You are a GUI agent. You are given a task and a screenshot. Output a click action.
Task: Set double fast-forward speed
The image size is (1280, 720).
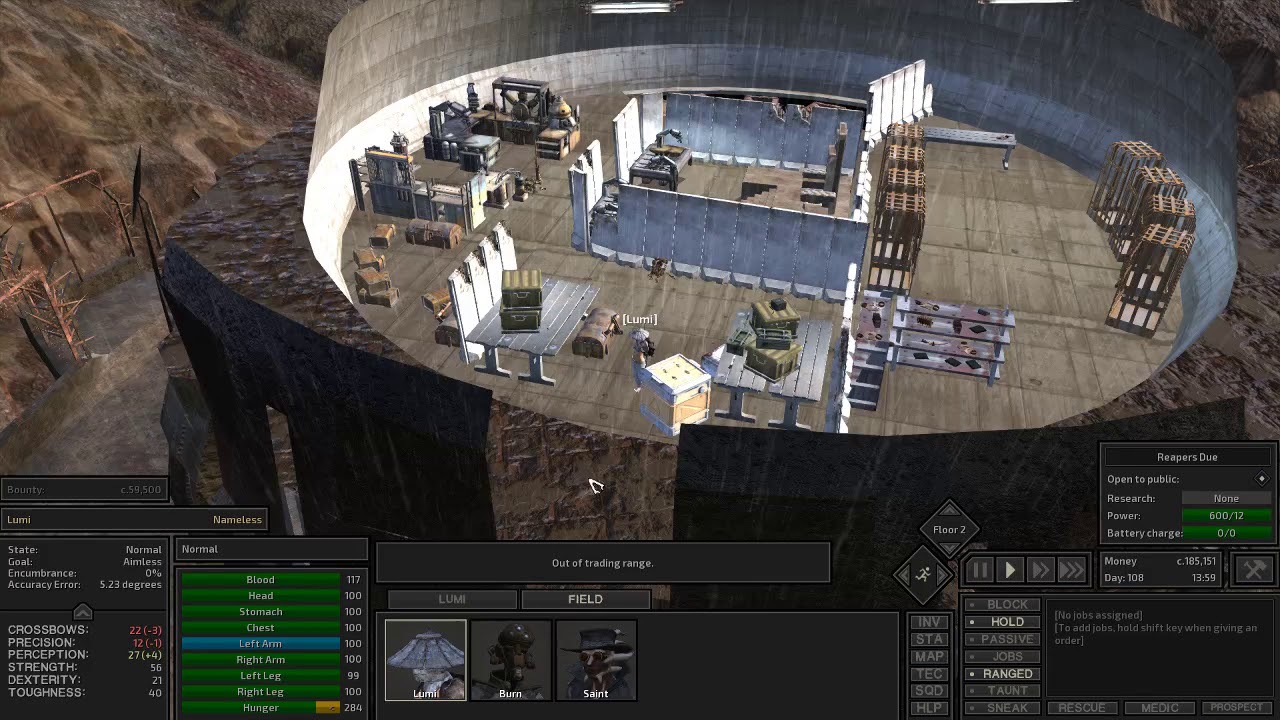pyautogui.click(x=1040, y=570)
